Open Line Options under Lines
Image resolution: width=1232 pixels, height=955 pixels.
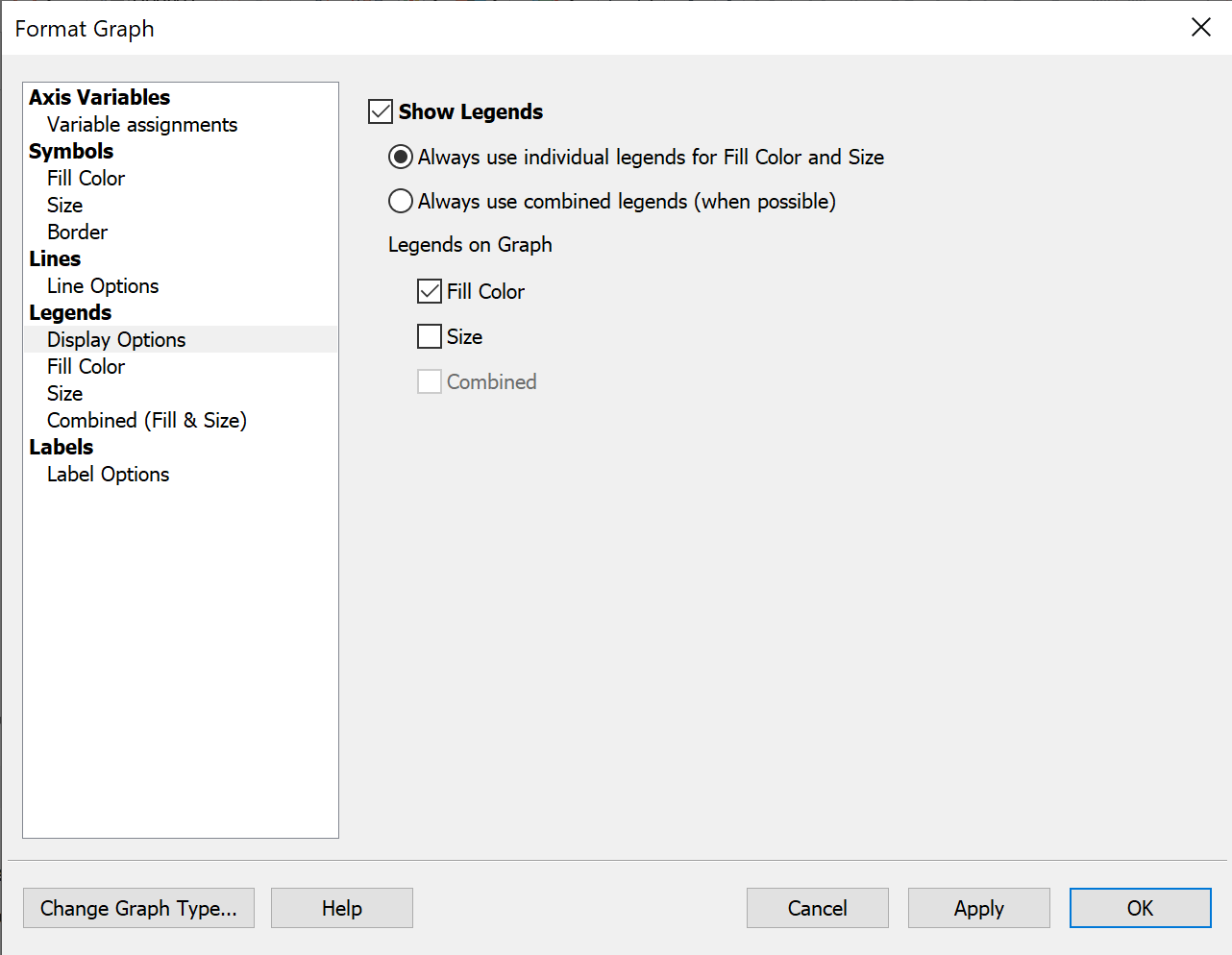click(102, 285)
